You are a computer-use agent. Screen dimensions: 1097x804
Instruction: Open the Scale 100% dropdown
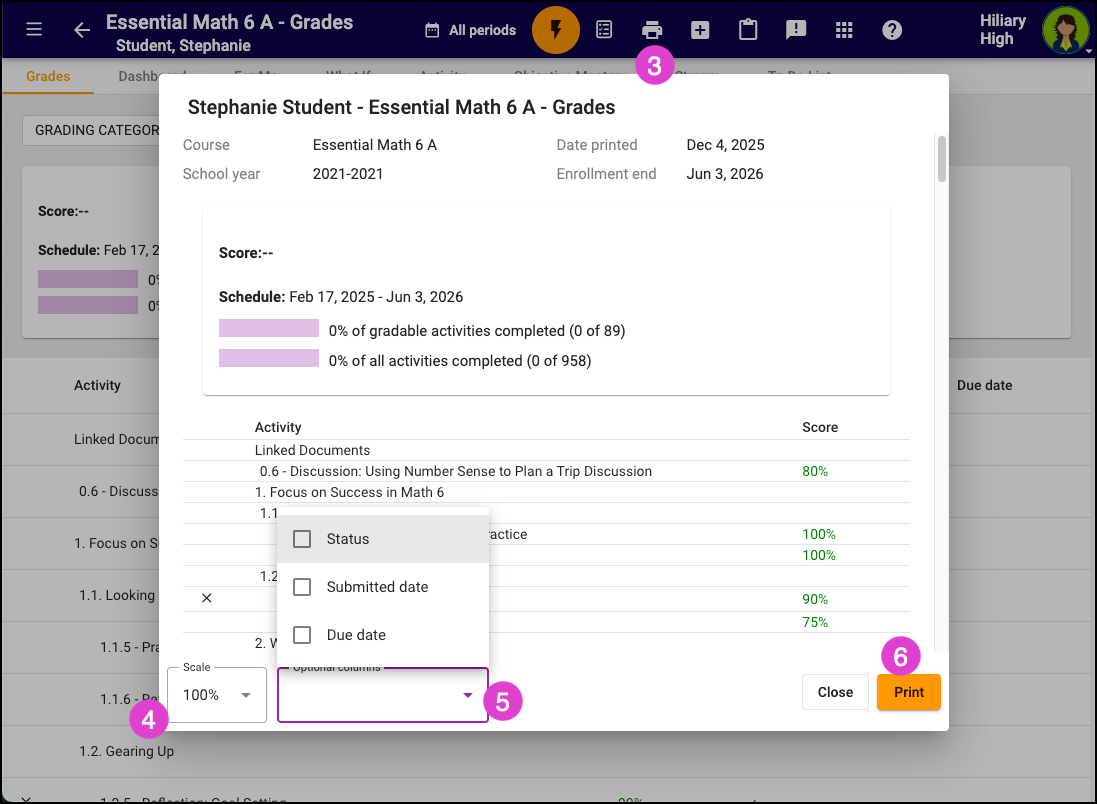tap(217, 695)
